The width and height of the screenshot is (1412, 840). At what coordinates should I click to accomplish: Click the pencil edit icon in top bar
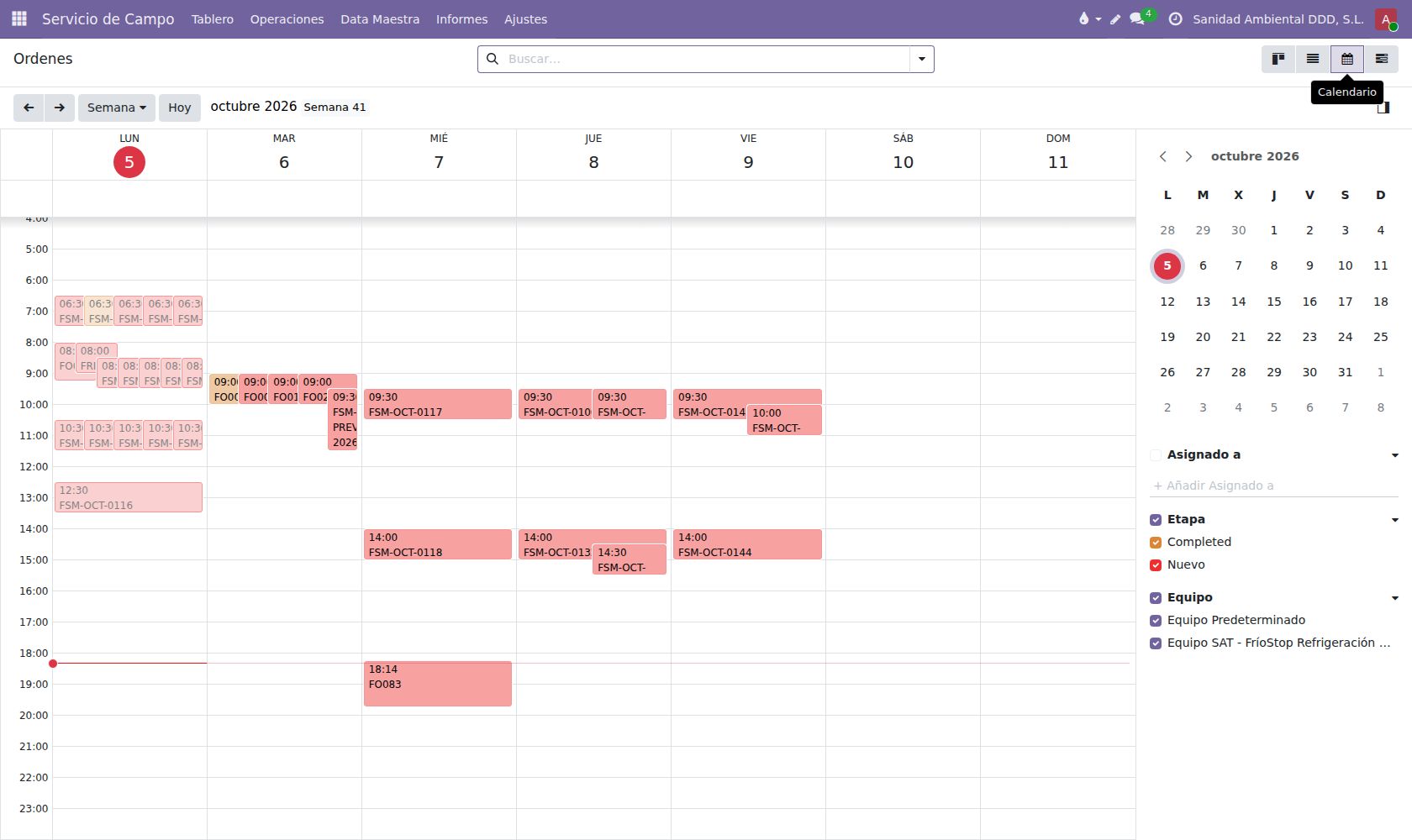coord(1115,18)
